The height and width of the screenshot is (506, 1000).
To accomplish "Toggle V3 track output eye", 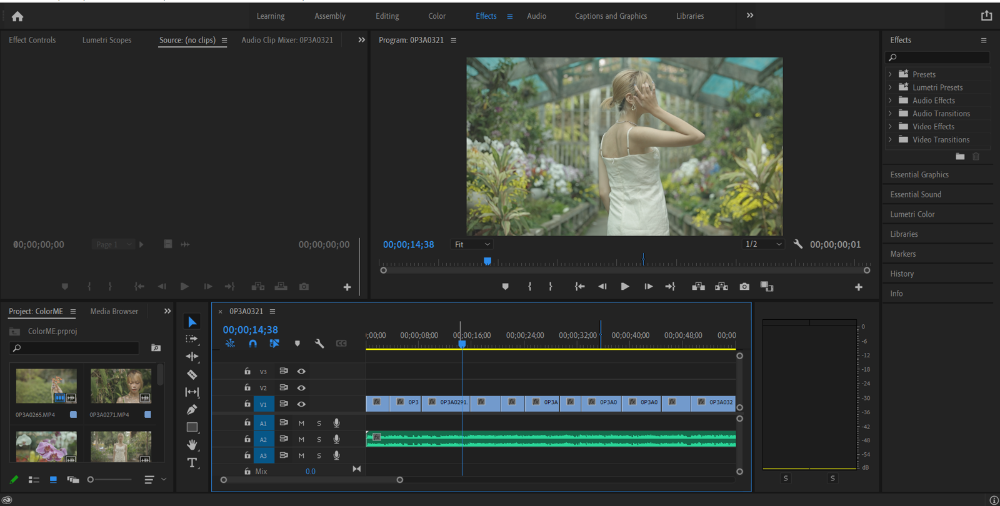I will (x=301, y=371).
